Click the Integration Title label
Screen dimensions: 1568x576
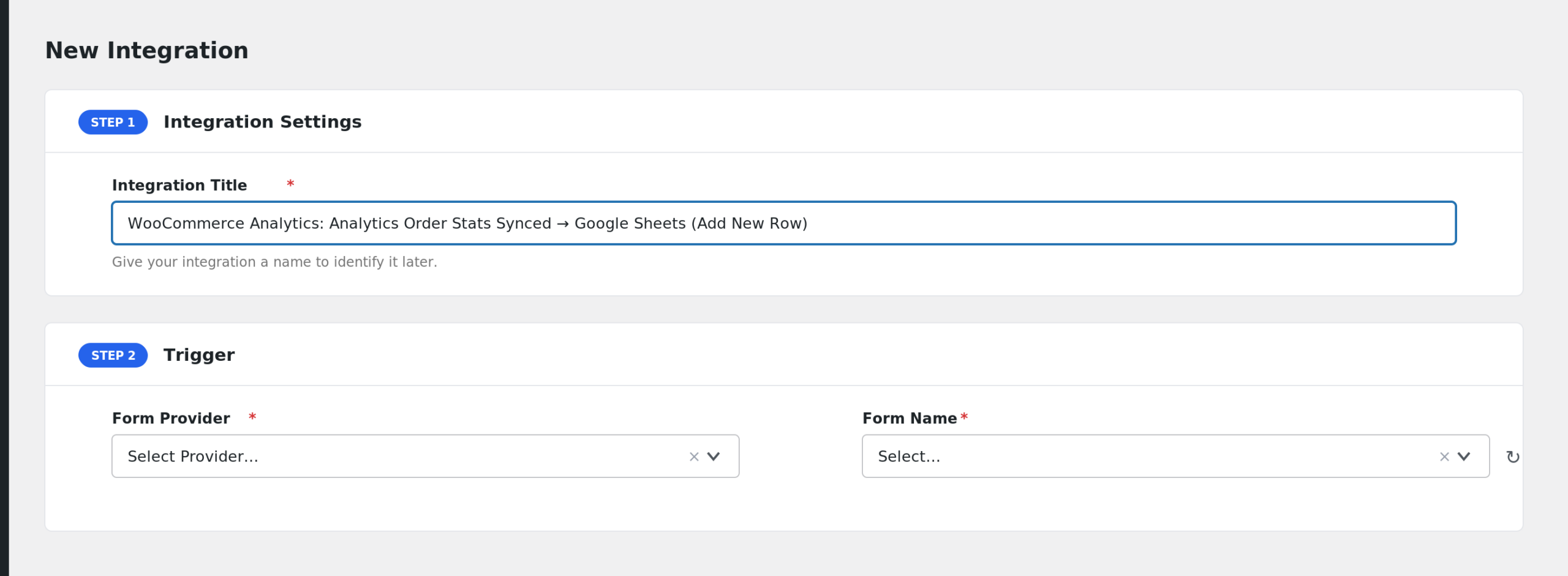[x=179, y=185]
